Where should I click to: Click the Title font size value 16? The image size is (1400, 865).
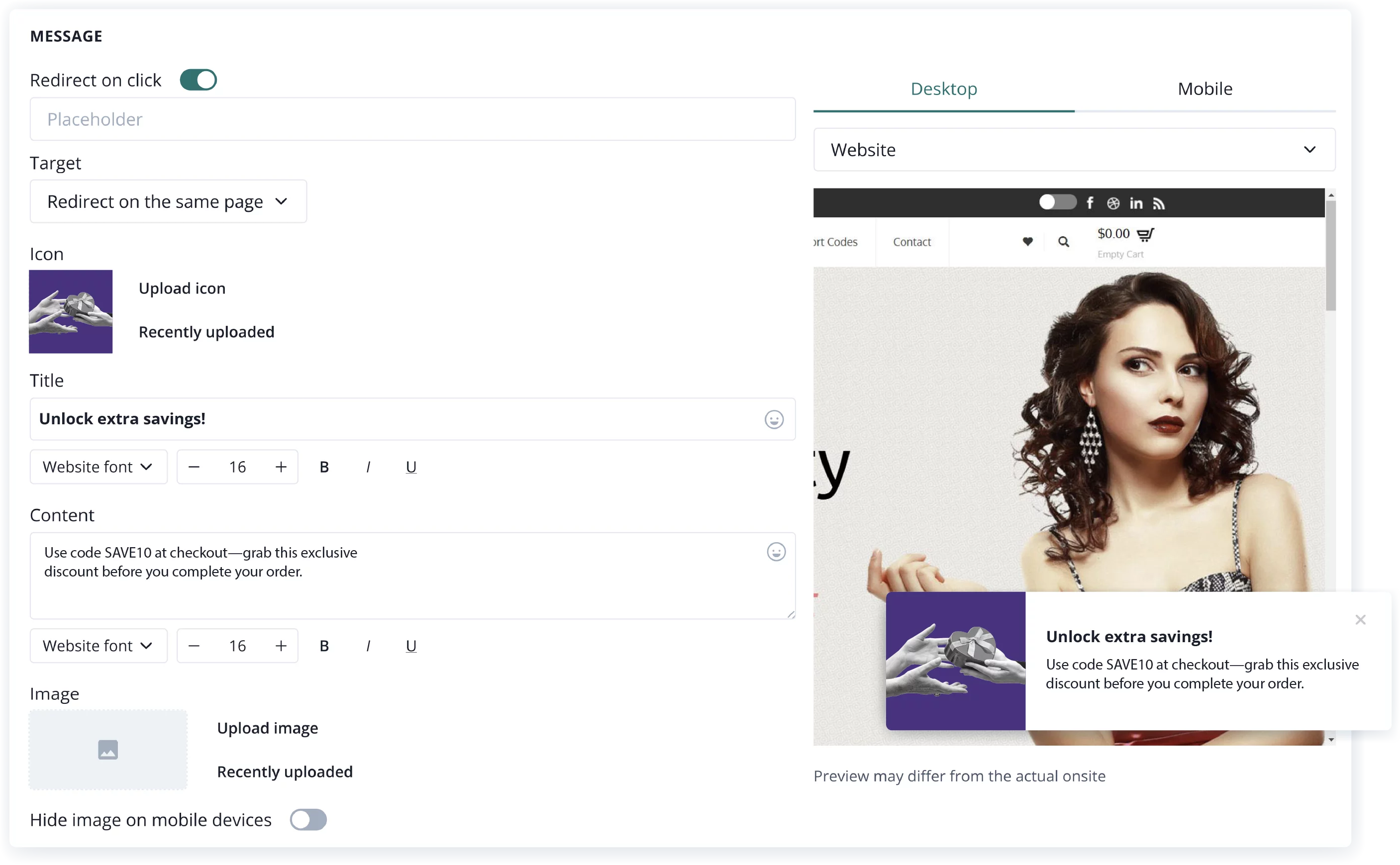237,467
